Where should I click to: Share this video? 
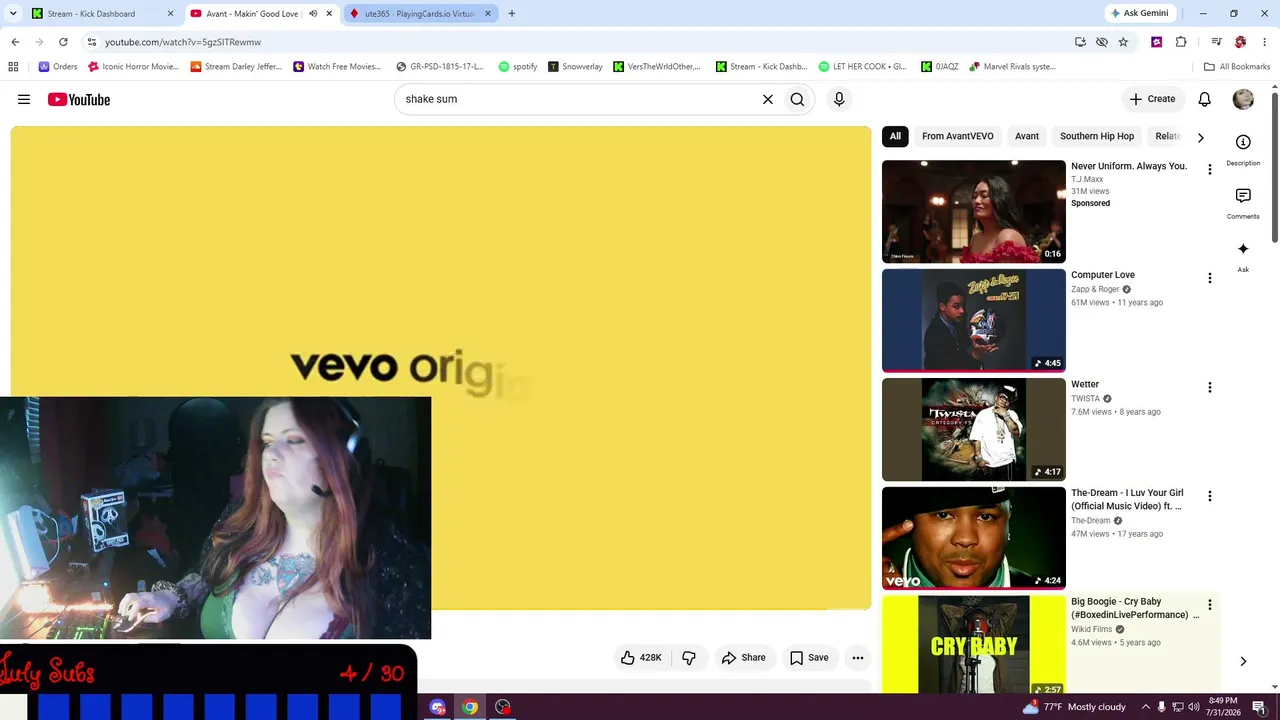coord(744,657)
